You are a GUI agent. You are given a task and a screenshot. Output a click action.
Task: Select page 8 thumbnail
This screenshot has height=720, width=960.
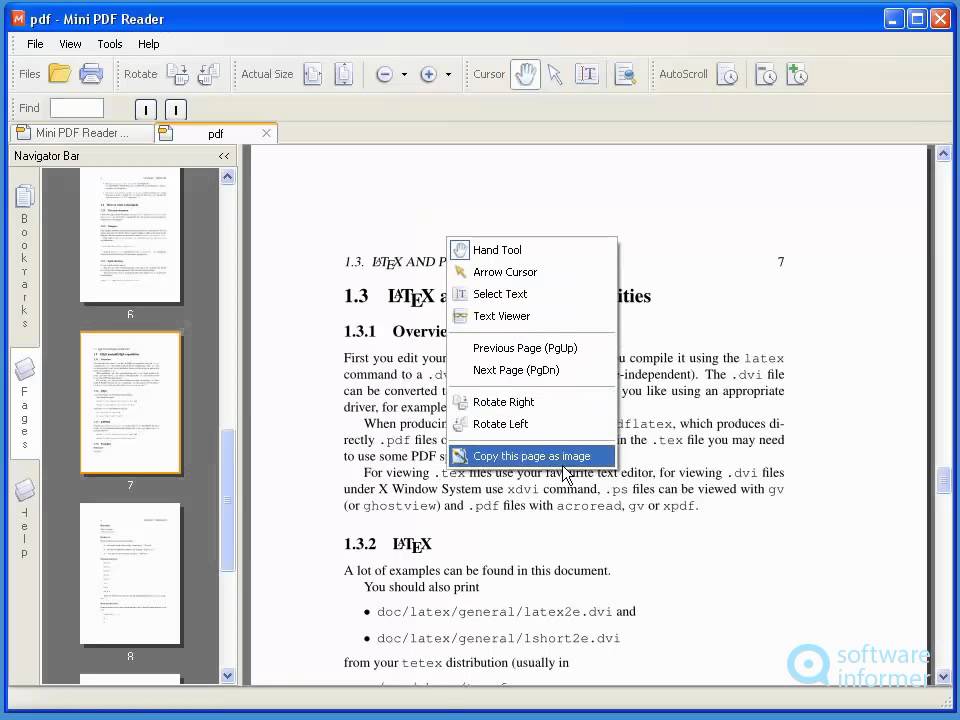130,574
